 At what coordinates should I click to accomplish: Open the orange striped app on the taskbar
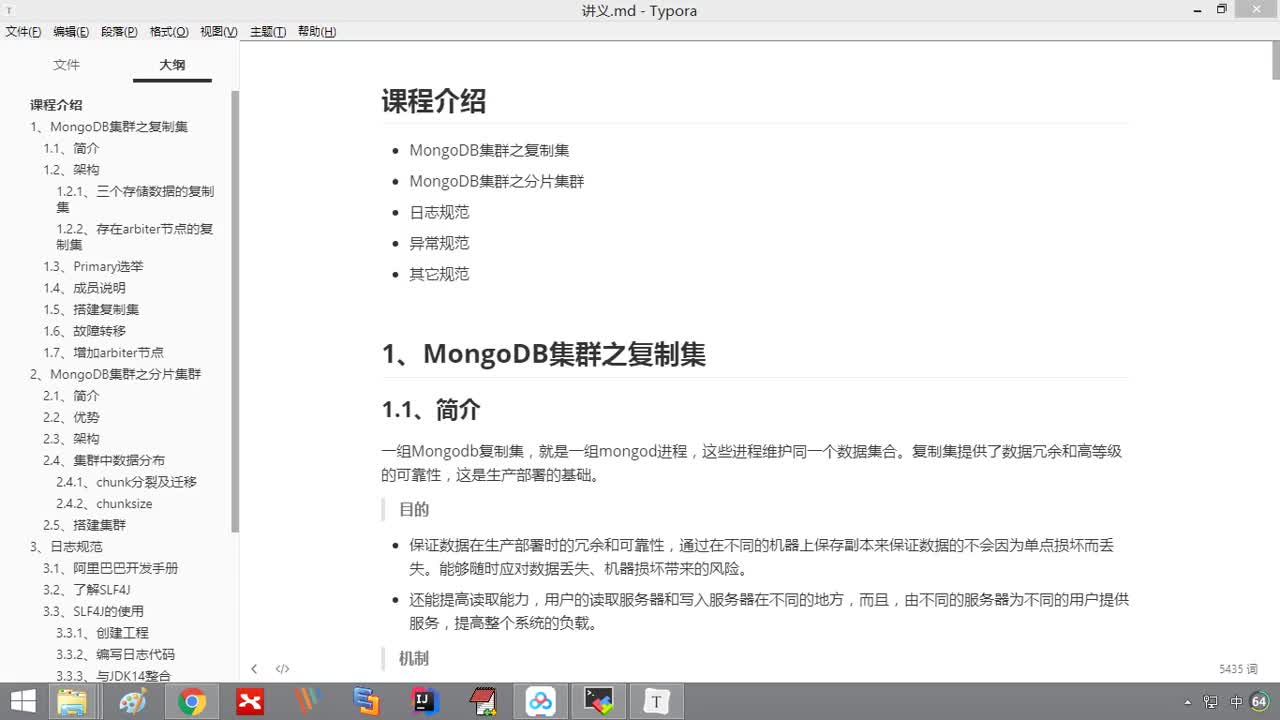pos(308,702)
